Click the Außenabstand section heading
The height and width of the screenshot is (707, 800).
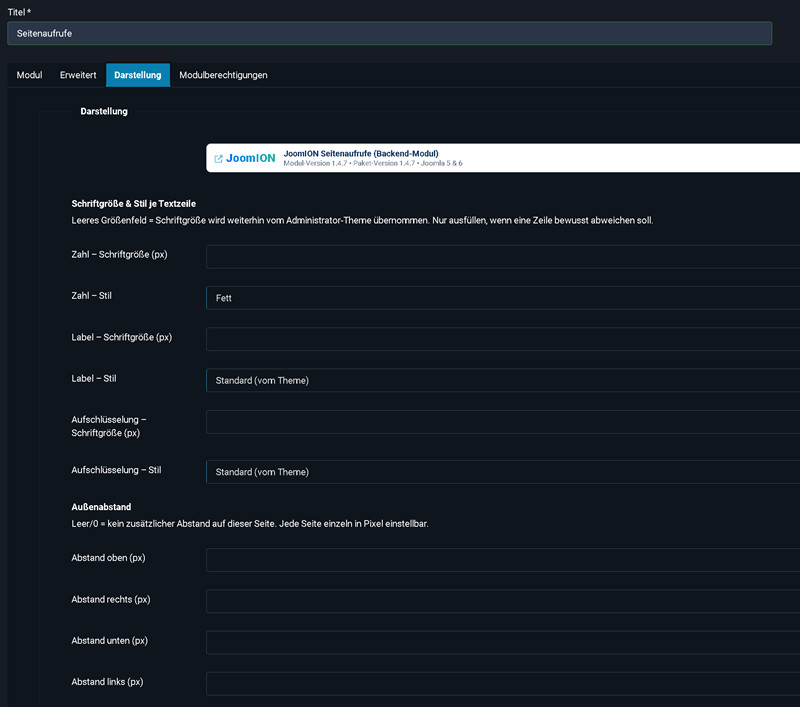click(x=101, y=507)
